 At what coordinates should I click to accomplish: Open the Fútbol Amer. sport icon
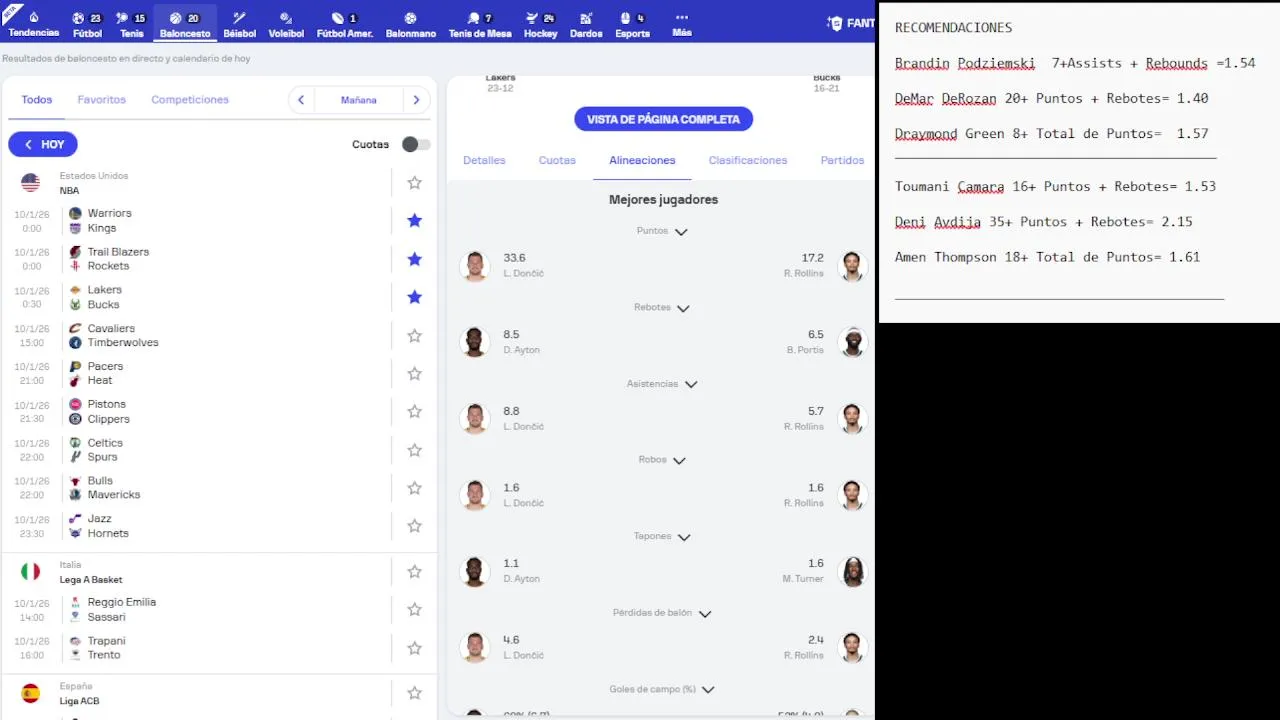pyautogui.click(x=337, y=18)
